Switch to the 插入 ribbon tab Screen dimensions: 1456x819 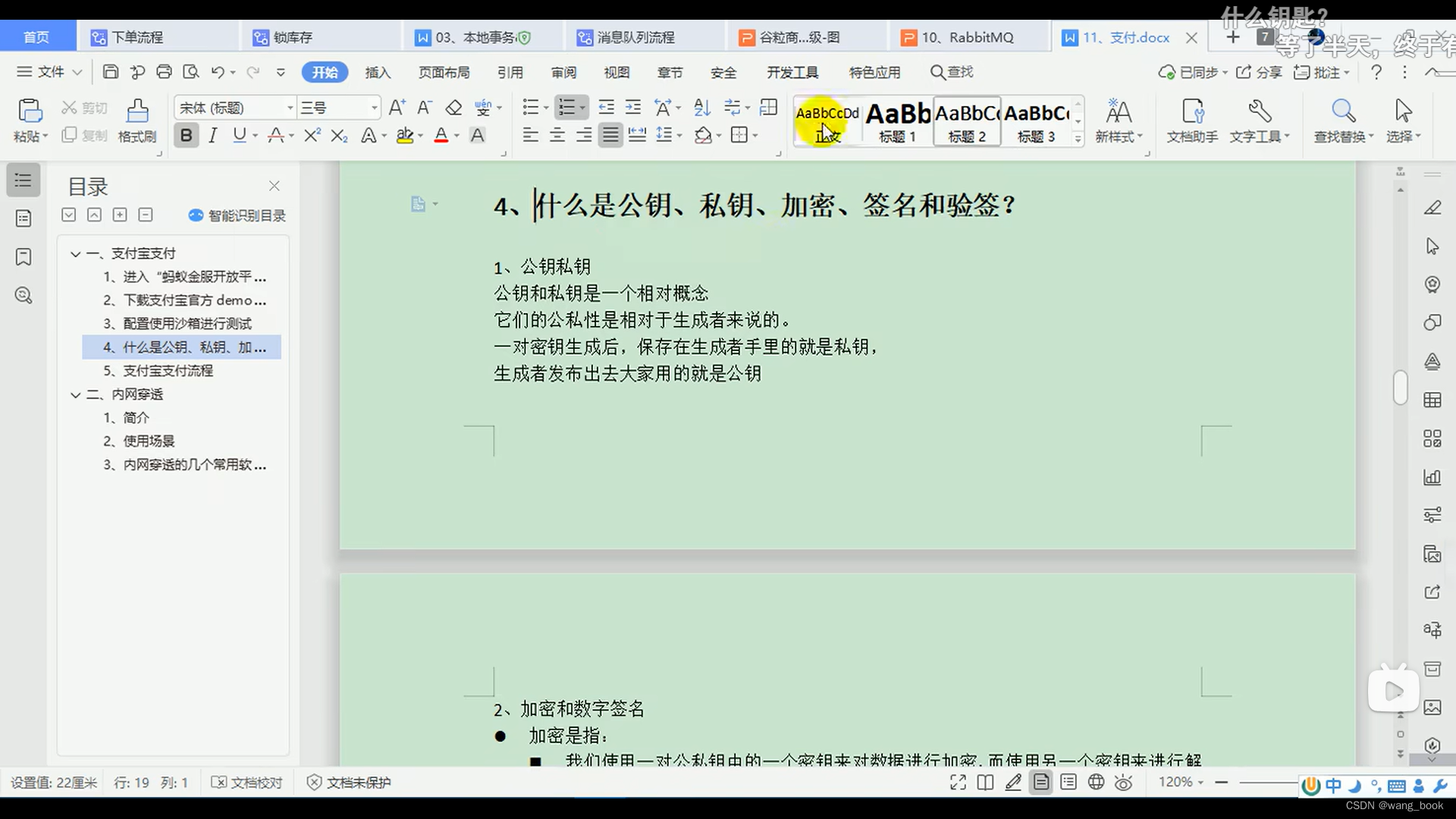378,72
